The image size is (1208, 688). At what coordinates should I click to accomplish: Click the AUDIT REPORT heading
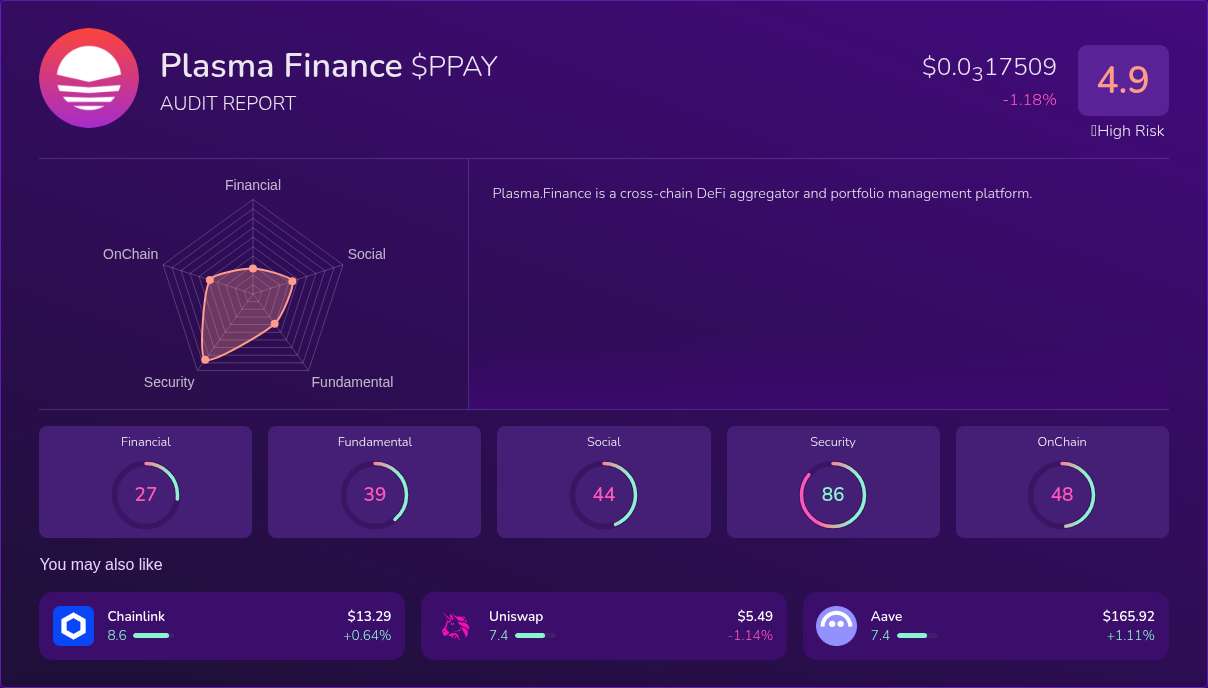point(227,103)
